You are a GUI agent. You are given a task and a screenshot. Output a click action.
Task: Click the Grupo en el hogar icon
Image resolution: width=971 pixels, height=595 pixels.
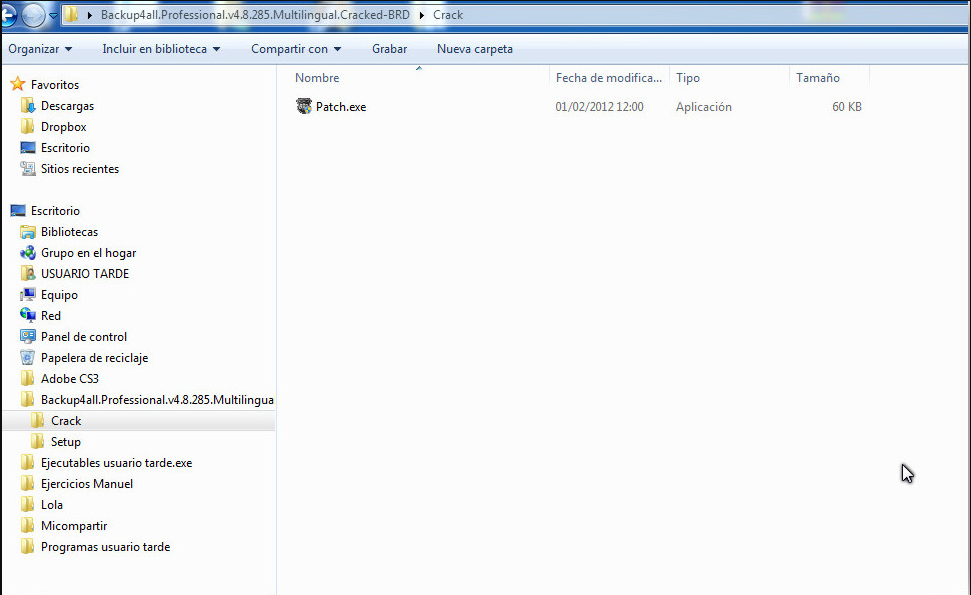(x=28, y=253)
